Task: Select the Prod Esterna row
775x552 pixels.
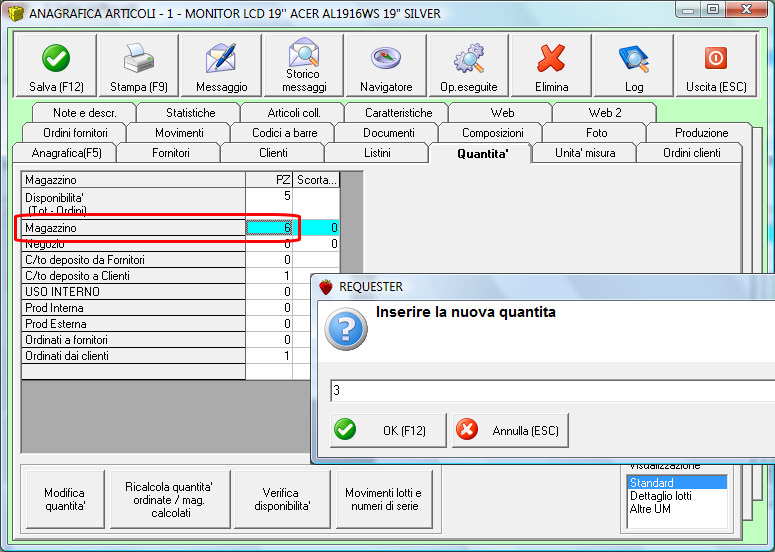Action: tap(133, 324)
